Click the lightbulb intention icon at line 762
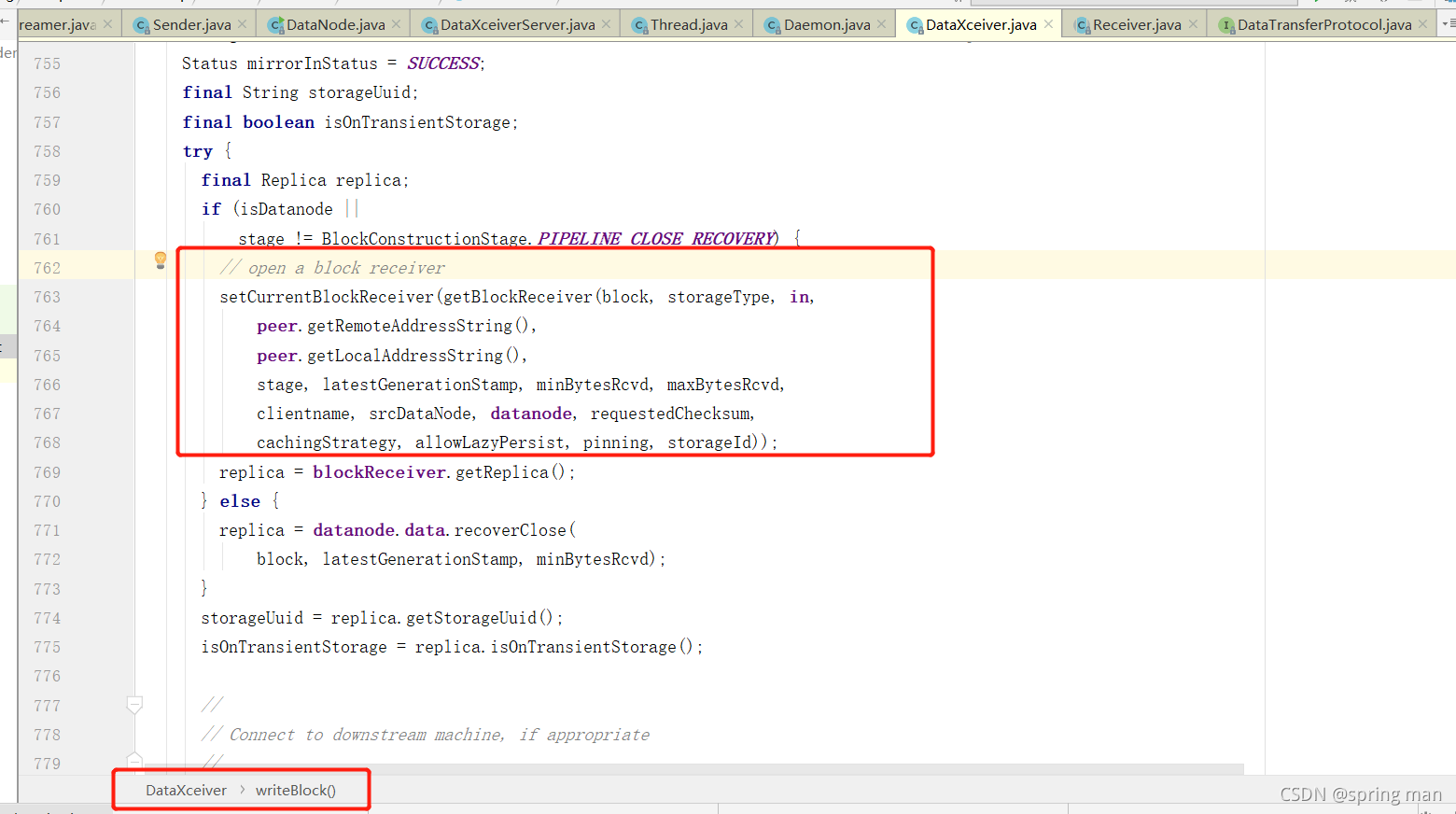Viewport: 1456px width, 814px height. click(x=161, y=260)
